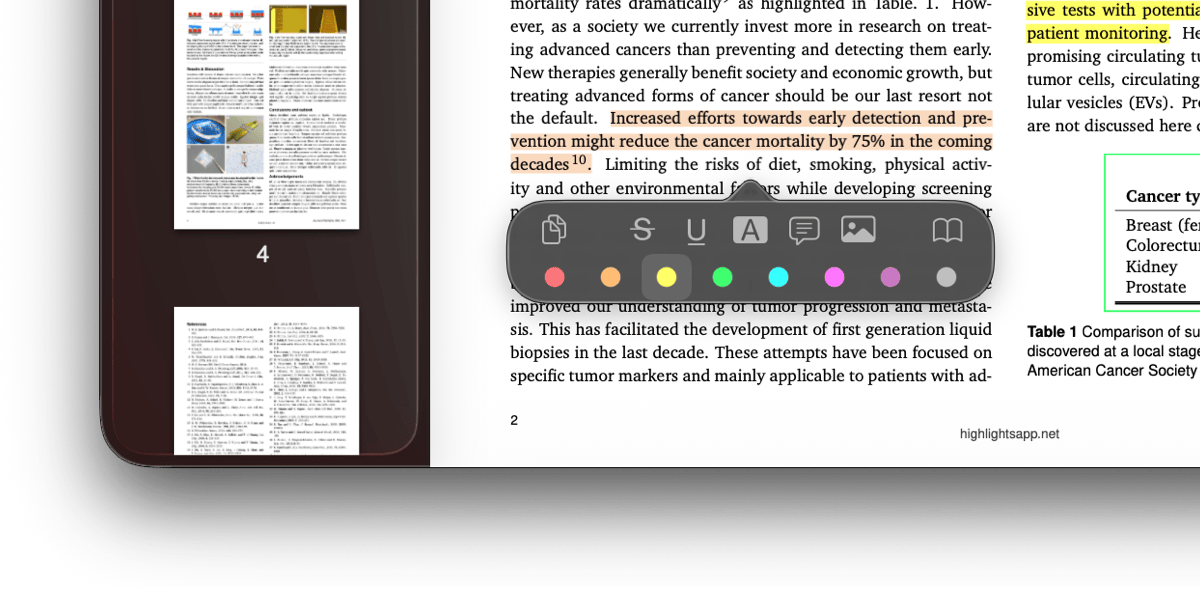This screenshot has width=1200, height=600.
Task: Select the cyan highlight color
Action: coord(778,277)
